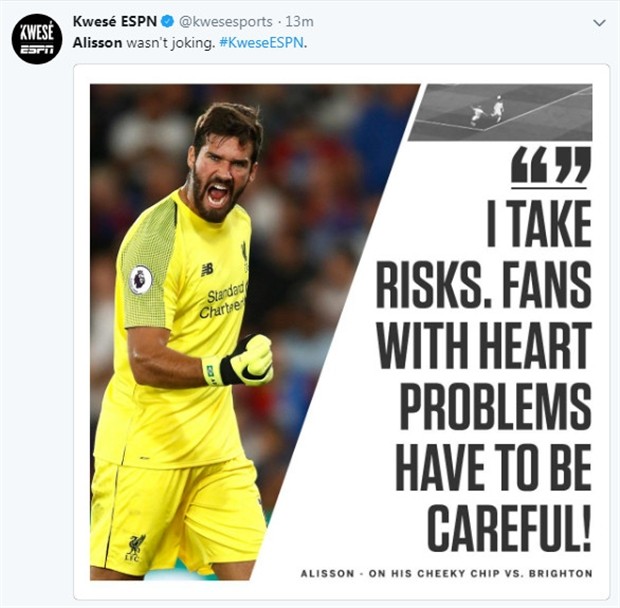This screenshot has height=608, width=620.
Task: Click the blue verified badge
Action: [168, 21]
